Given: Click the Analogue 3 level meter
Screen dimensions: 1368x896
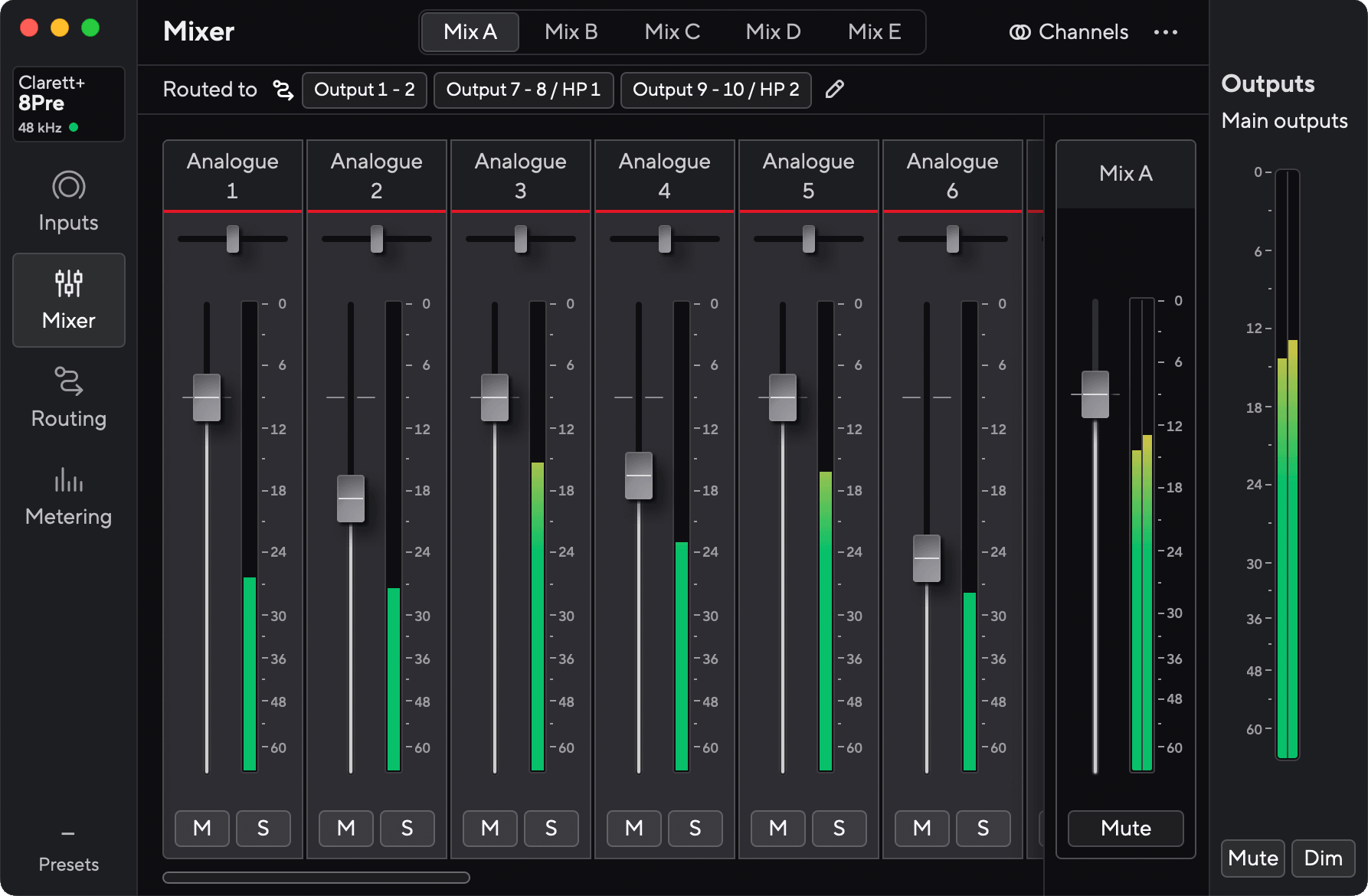Looking at the screenshot, I should tap(538, 536).
